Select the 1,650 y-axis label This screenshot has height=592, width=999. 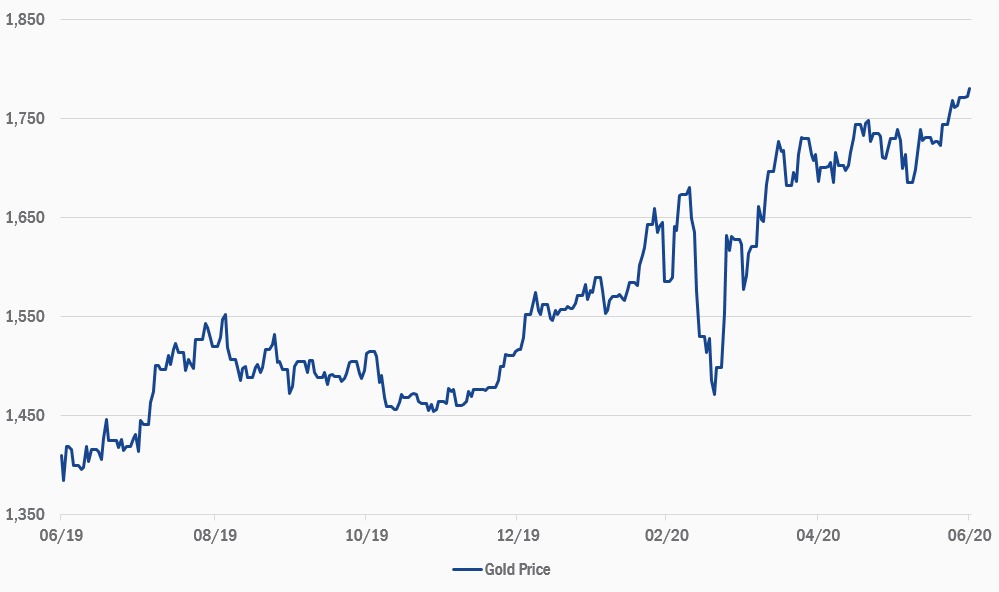coord(25,217)
